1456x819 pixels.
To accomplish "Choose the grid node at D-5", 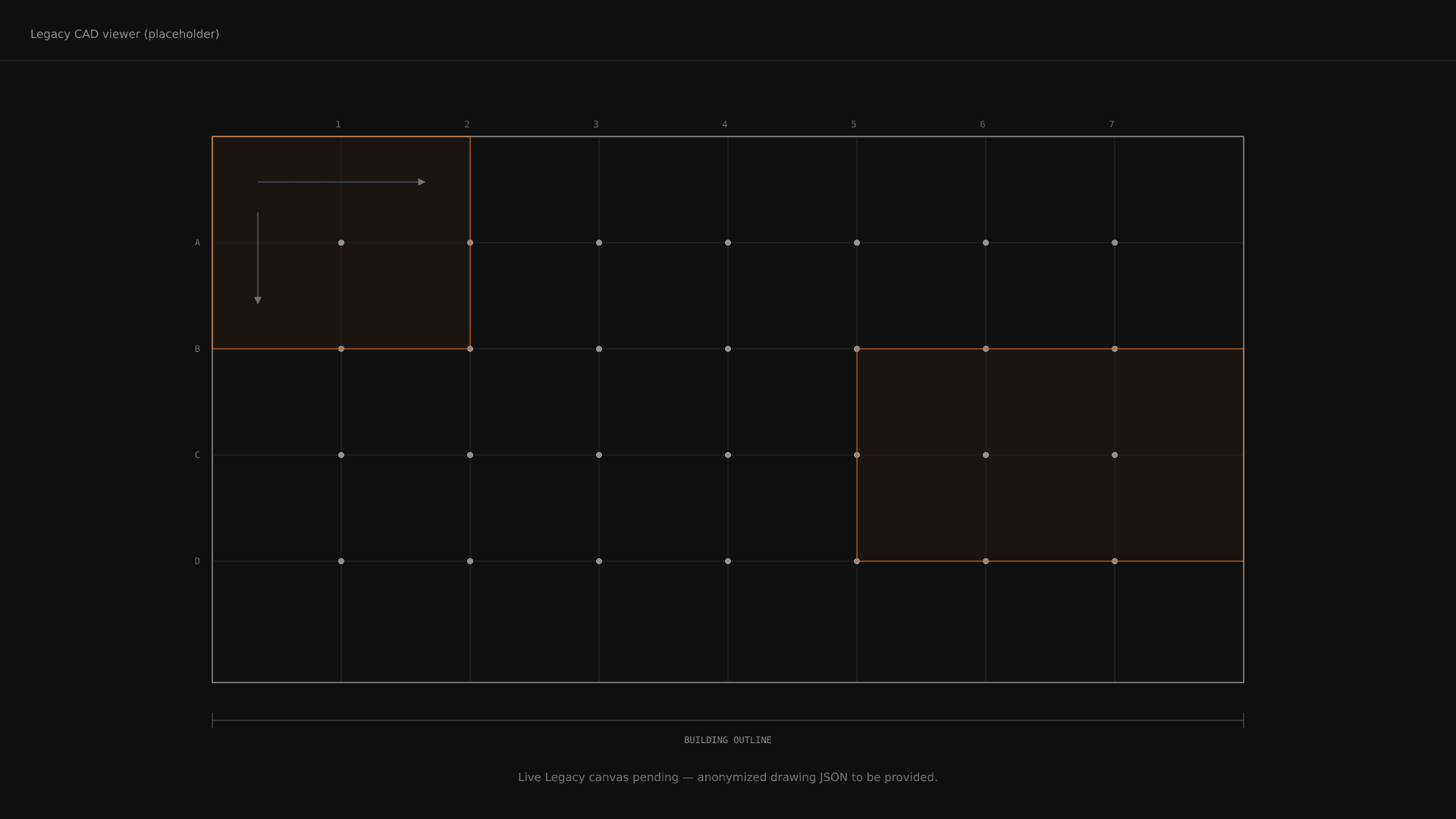I will pyautogui.click(x=857, y=561).
